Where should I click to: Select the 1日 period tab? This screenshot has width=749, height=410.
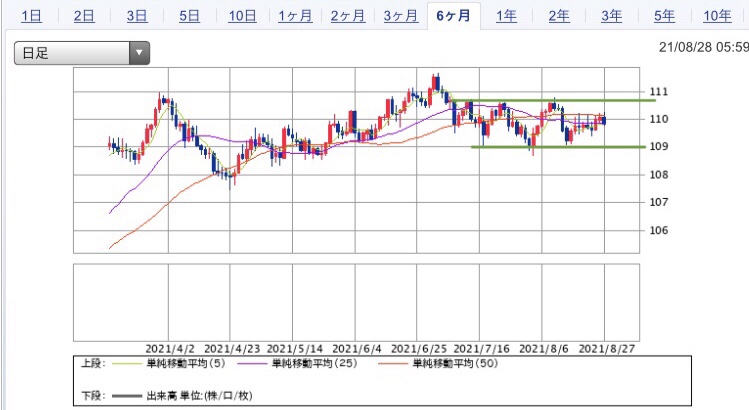tap(32, 16)
